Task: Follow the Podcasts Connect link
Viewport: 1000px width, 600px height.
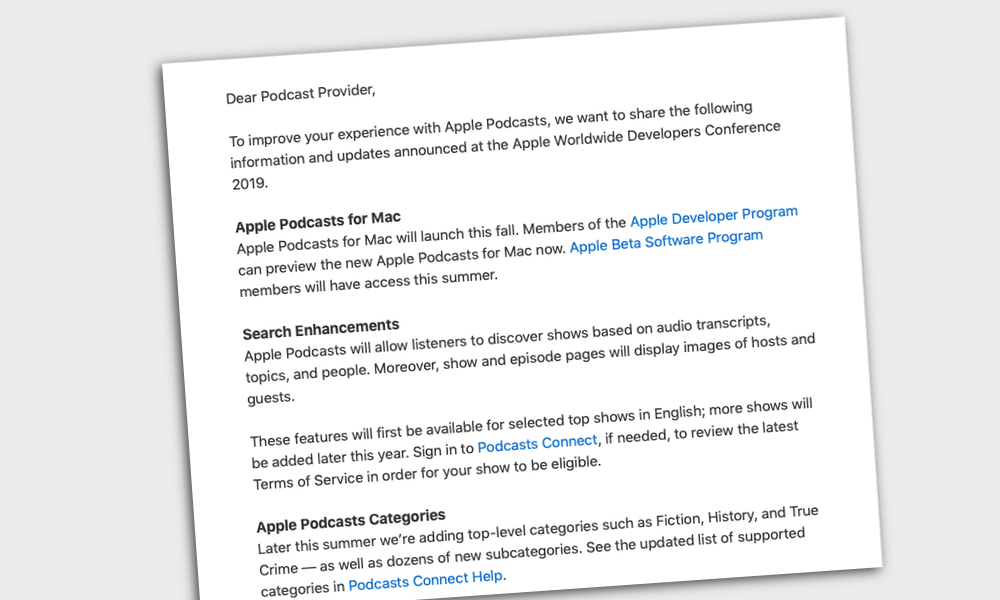Action: (538, 443)
